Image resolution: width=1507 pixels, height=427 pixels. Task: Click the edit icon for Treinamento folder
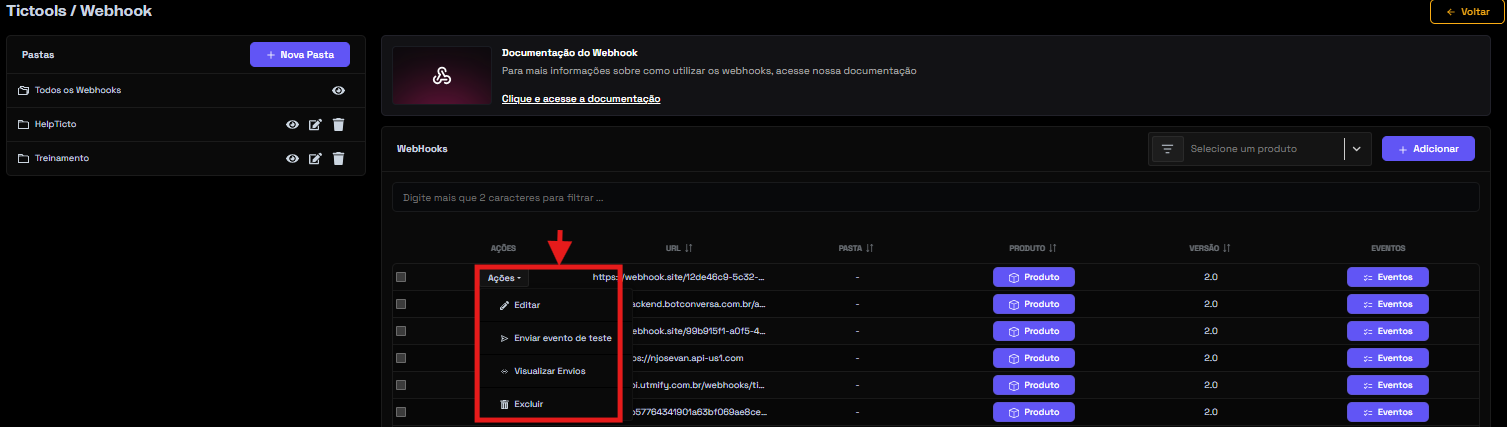[315, 158]
